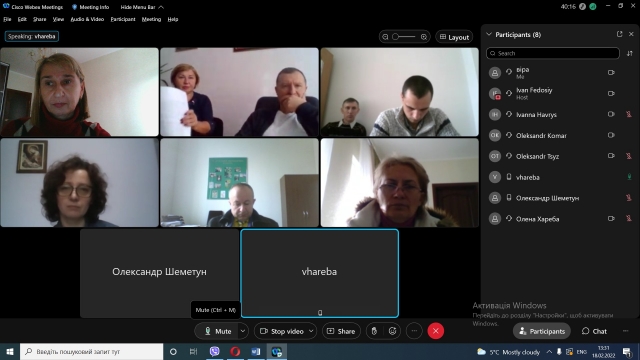Open the Edit menu
640x360 pixels.
pos(22,19)
